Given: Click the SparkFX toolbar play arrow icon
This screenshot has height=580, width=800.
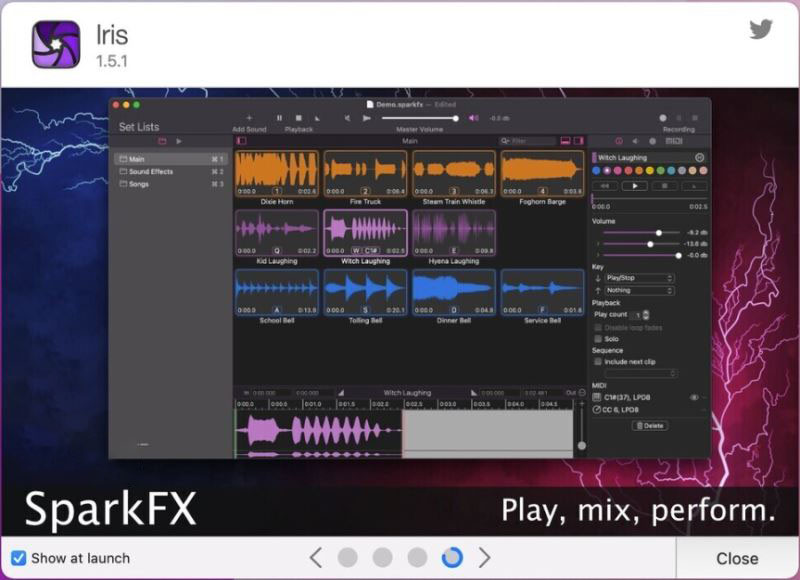Looking at the screenshot, I should pyautogui.click(x=366, y=118).
